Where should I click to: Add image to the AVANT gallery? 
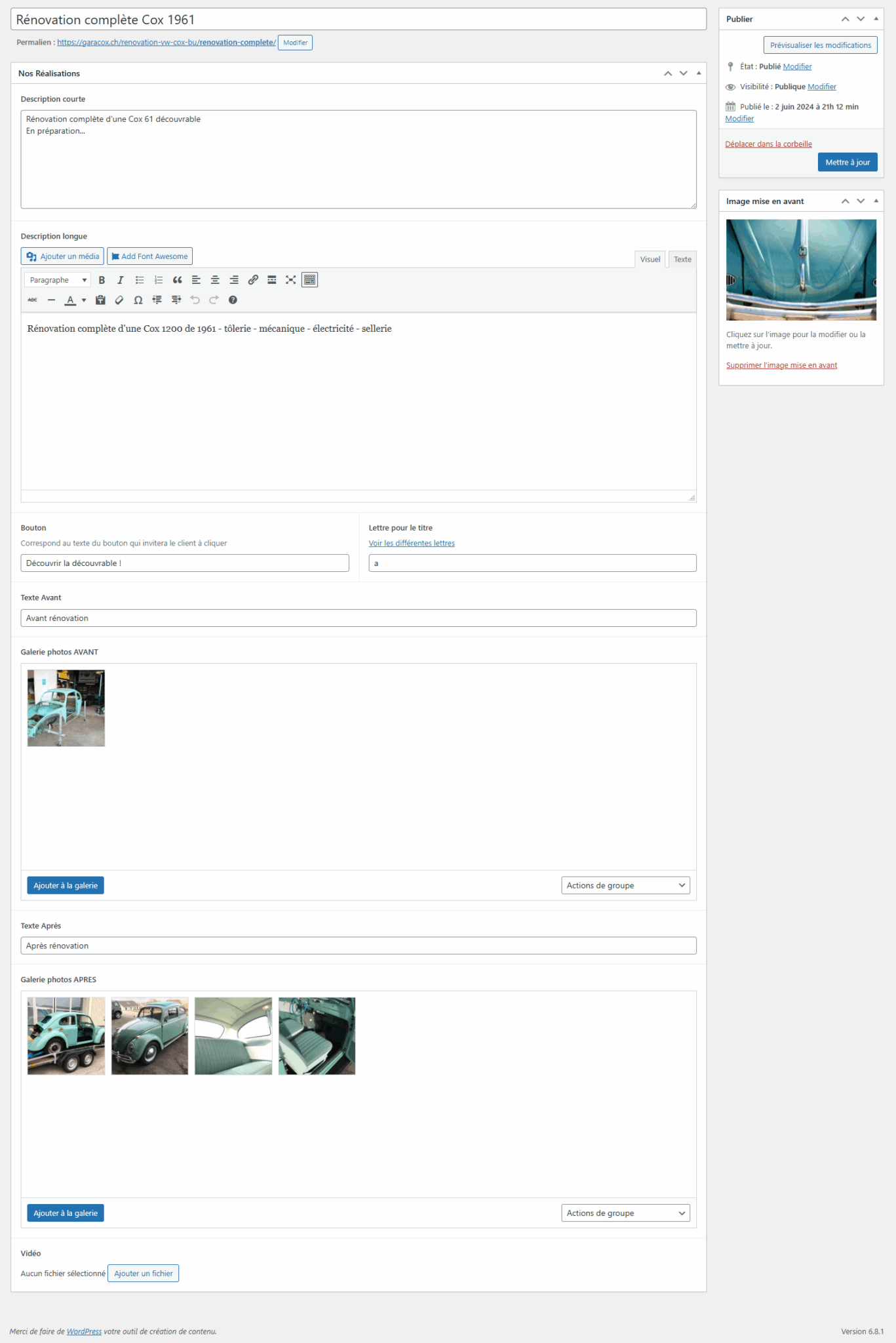(66, 885)
